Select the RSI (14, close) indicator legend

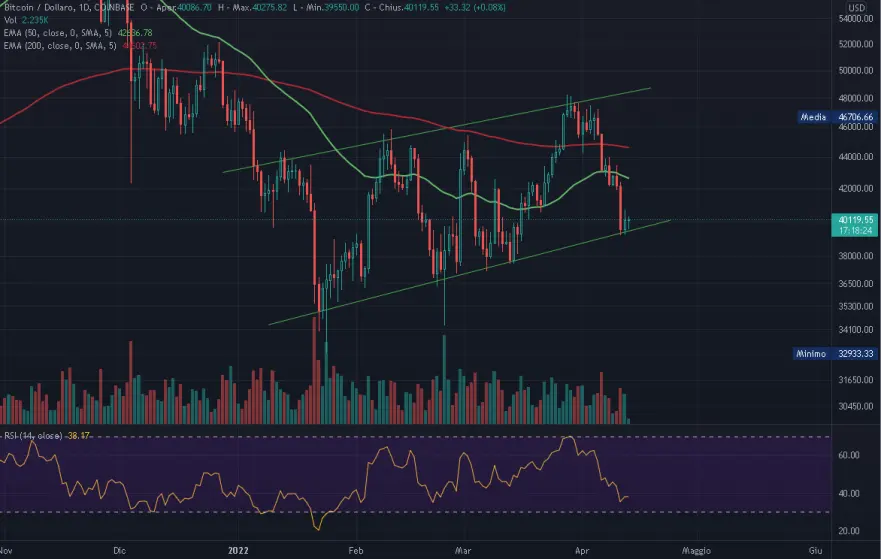(x=47, y=435)
